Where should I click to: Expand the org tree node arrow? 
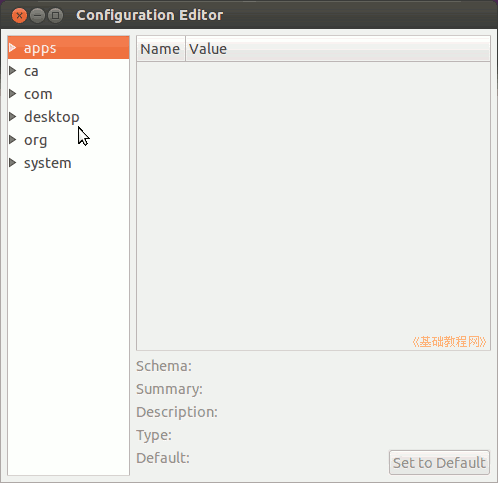coord(13,140)
